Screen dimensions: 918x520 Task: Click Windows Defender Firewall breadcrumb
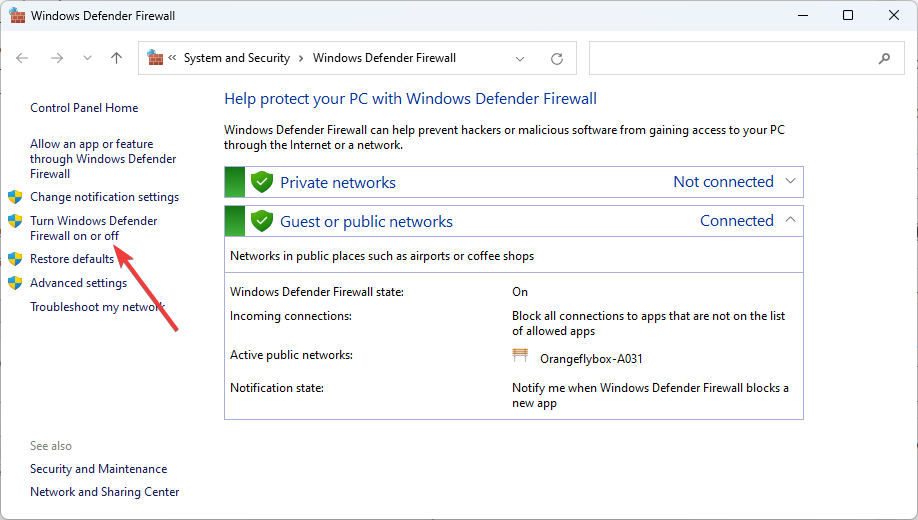click(384, 58)
